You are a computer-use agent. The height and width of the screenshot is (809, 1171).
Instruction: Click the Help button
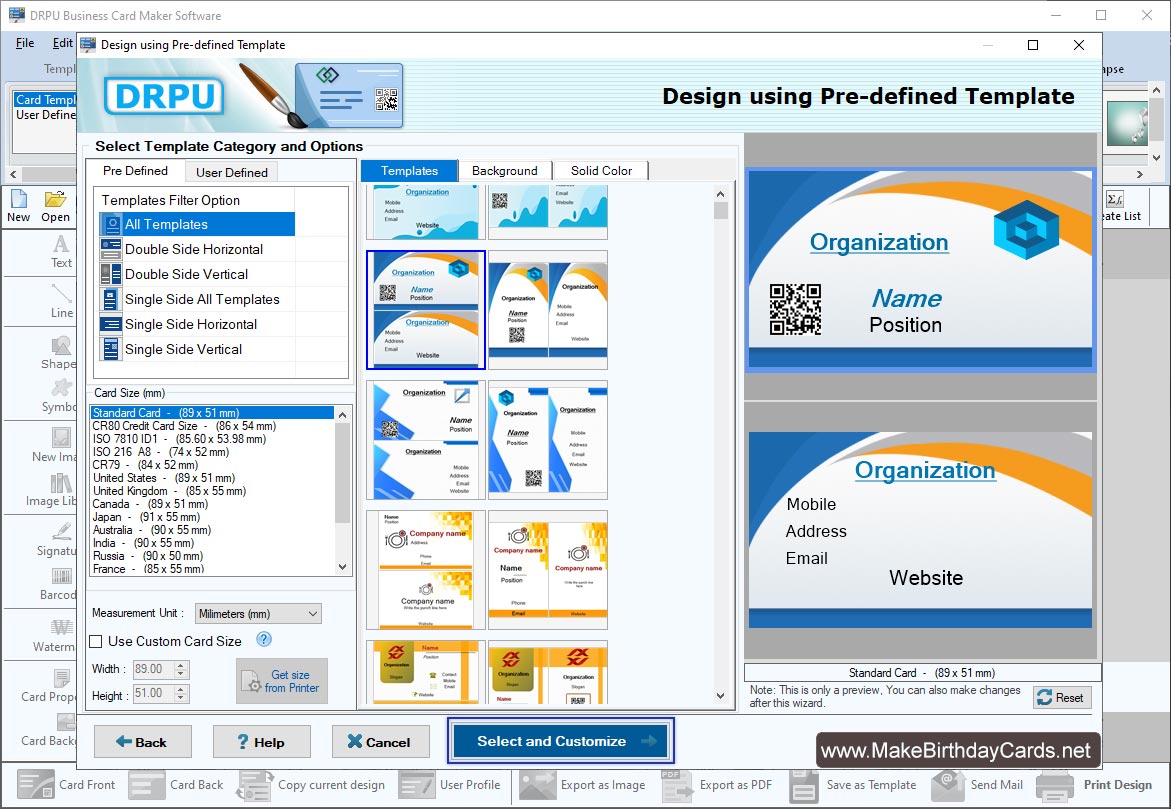(261, 742)
